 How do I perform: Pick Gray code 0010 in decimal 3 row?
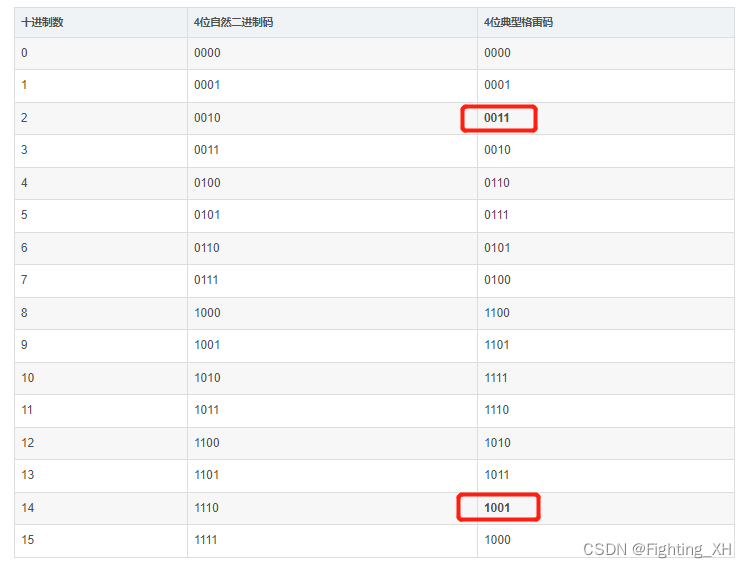(497, 150)
